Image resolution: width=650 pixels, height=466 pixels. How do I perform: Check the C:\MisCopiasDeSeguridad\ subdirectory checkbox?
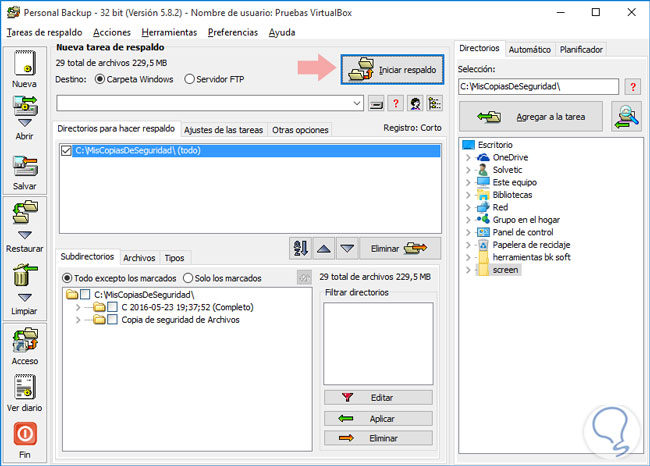click(85, 294)
